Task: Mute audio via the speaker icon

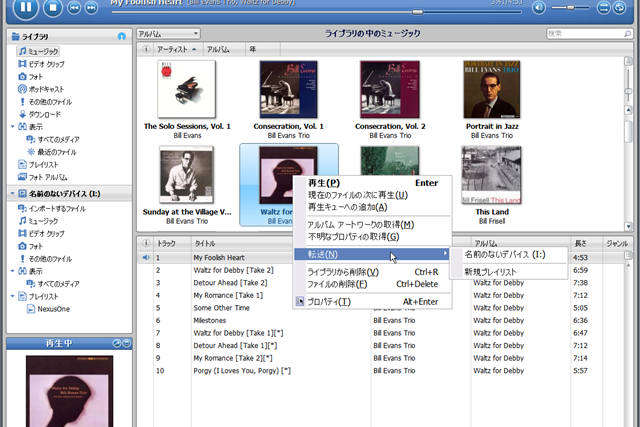Action: coord(539,8)
